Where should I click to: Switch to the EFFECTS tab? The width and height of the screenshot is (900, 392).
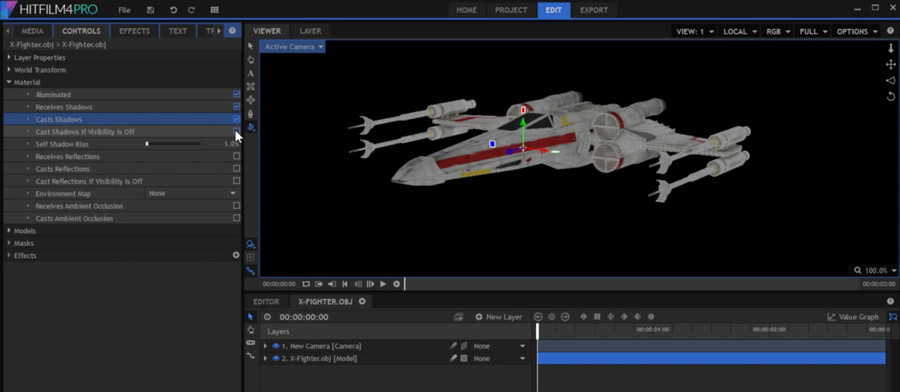point(134,31)
